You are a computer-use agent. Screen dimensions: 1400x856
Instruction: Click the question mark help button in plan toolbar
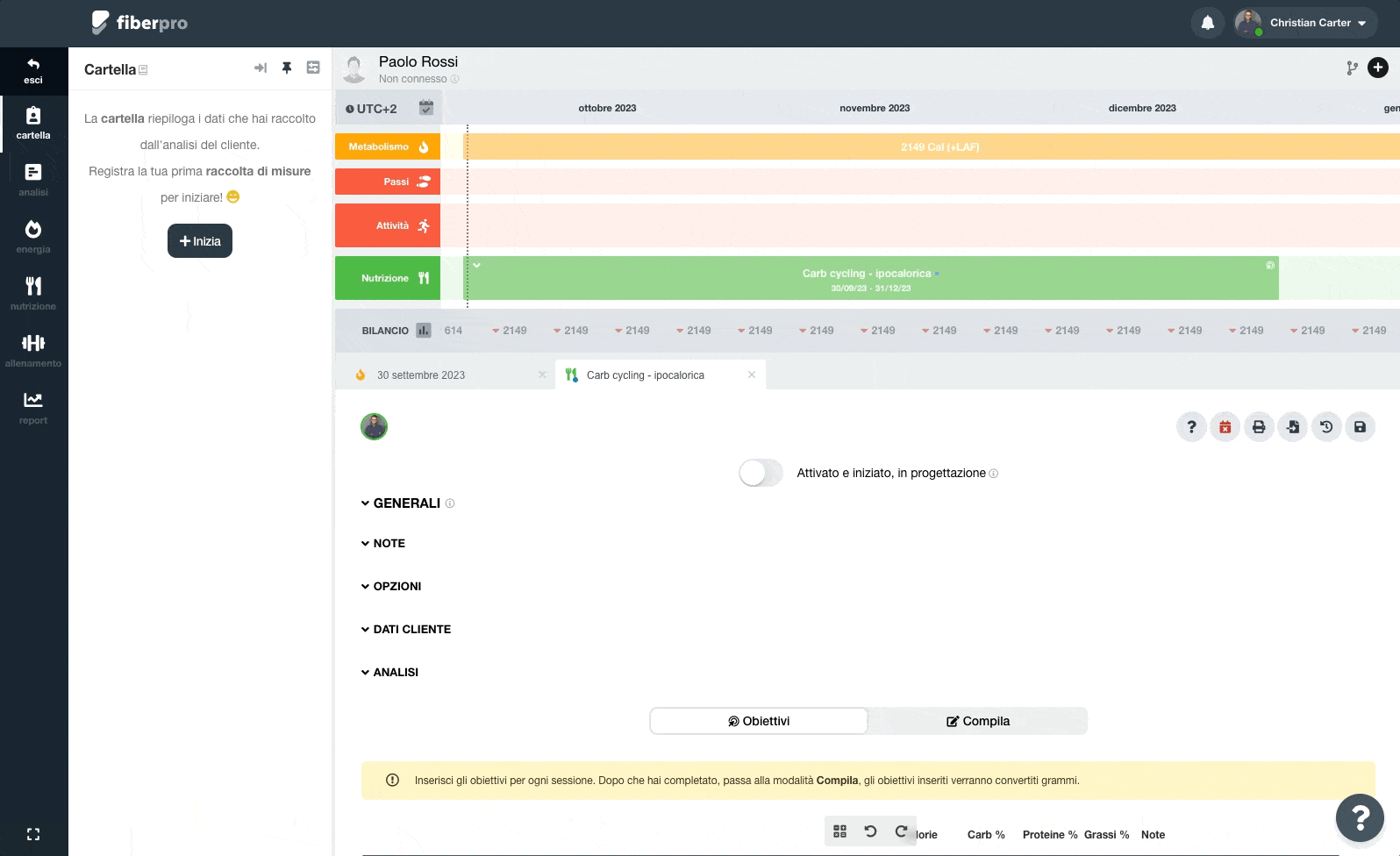[x=1191, y=427]
